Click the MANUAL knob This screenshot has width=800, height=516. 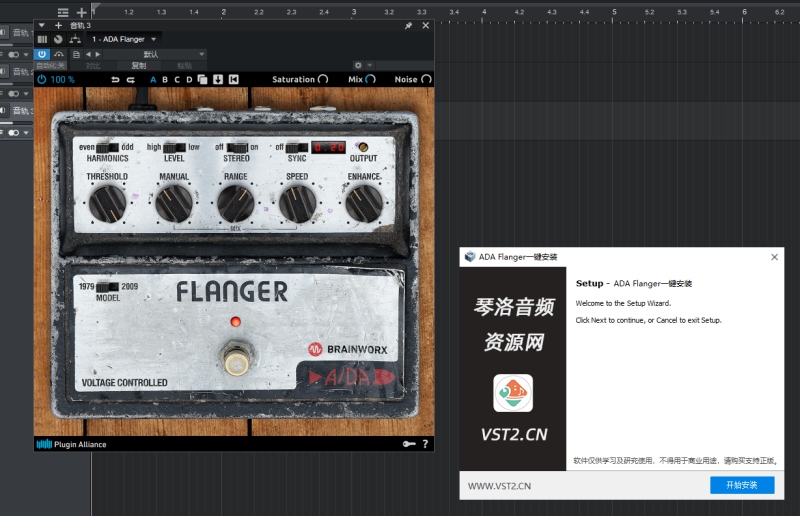[x=174, y=204]
